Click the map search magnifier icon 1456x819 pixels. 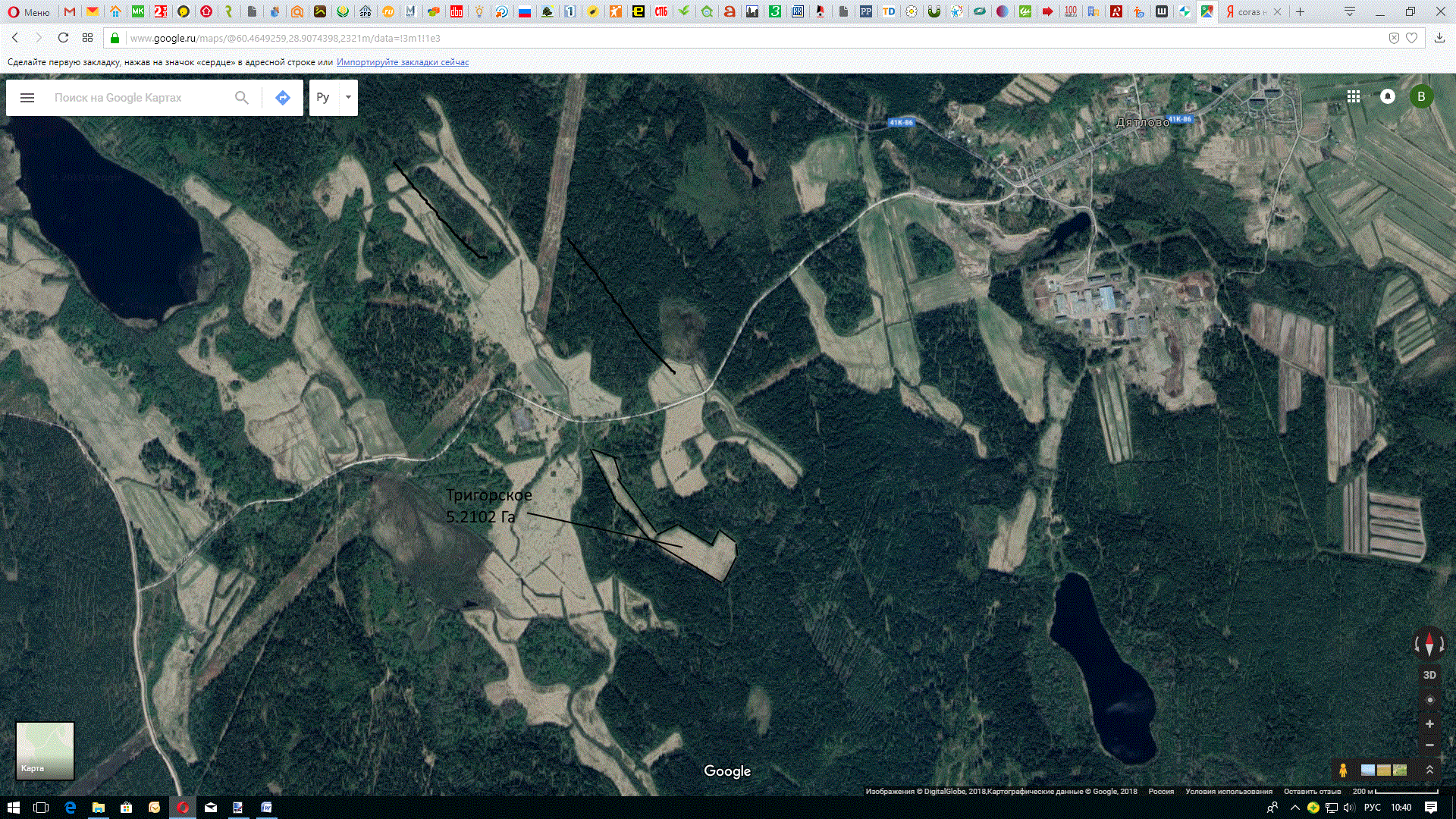242,98
